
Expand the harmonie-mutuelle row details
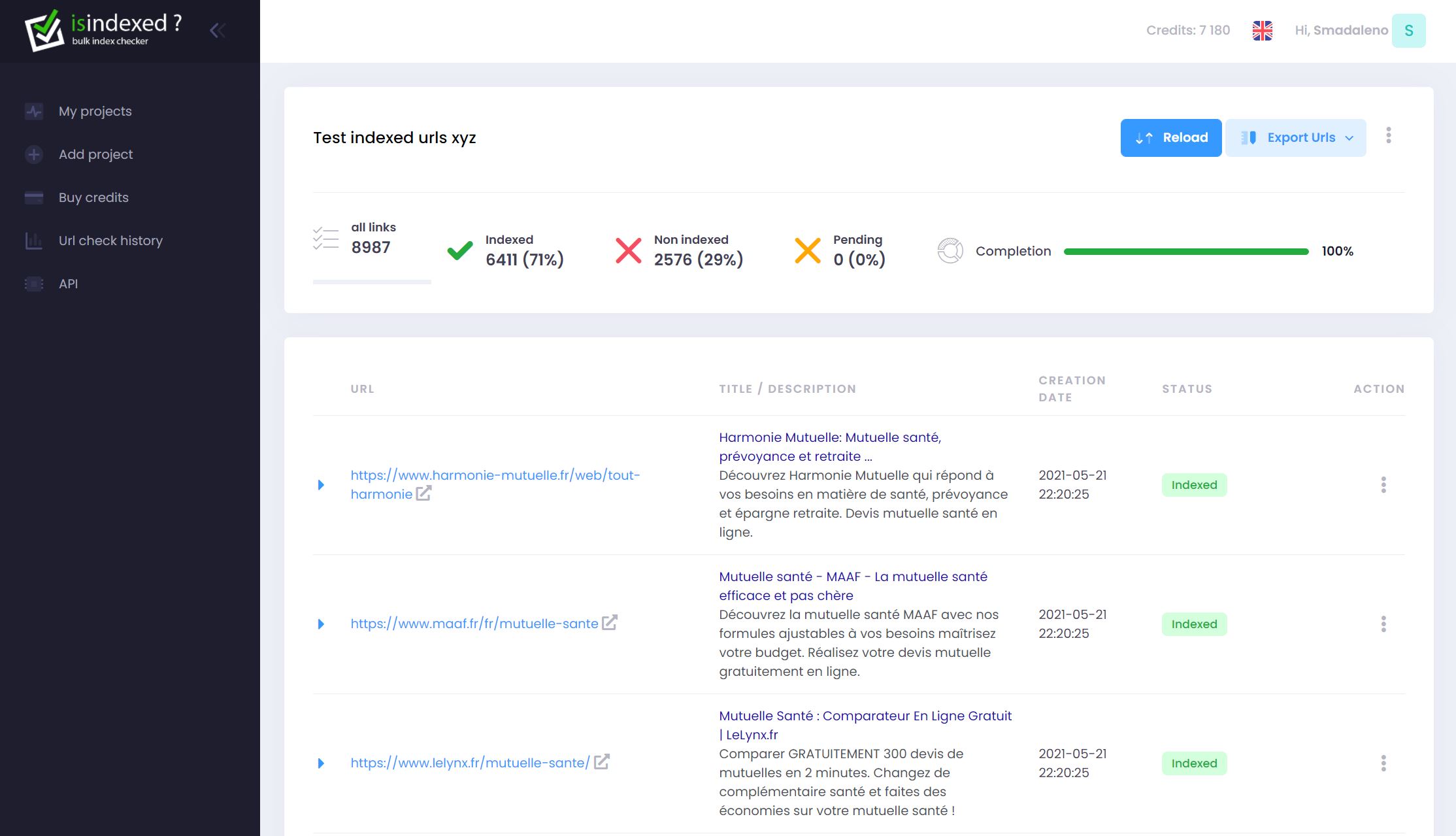click(321, 484)
